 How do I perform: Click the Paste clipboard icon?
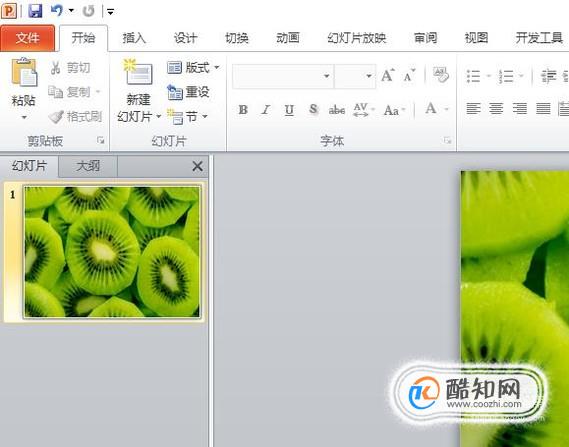point(24,72)
